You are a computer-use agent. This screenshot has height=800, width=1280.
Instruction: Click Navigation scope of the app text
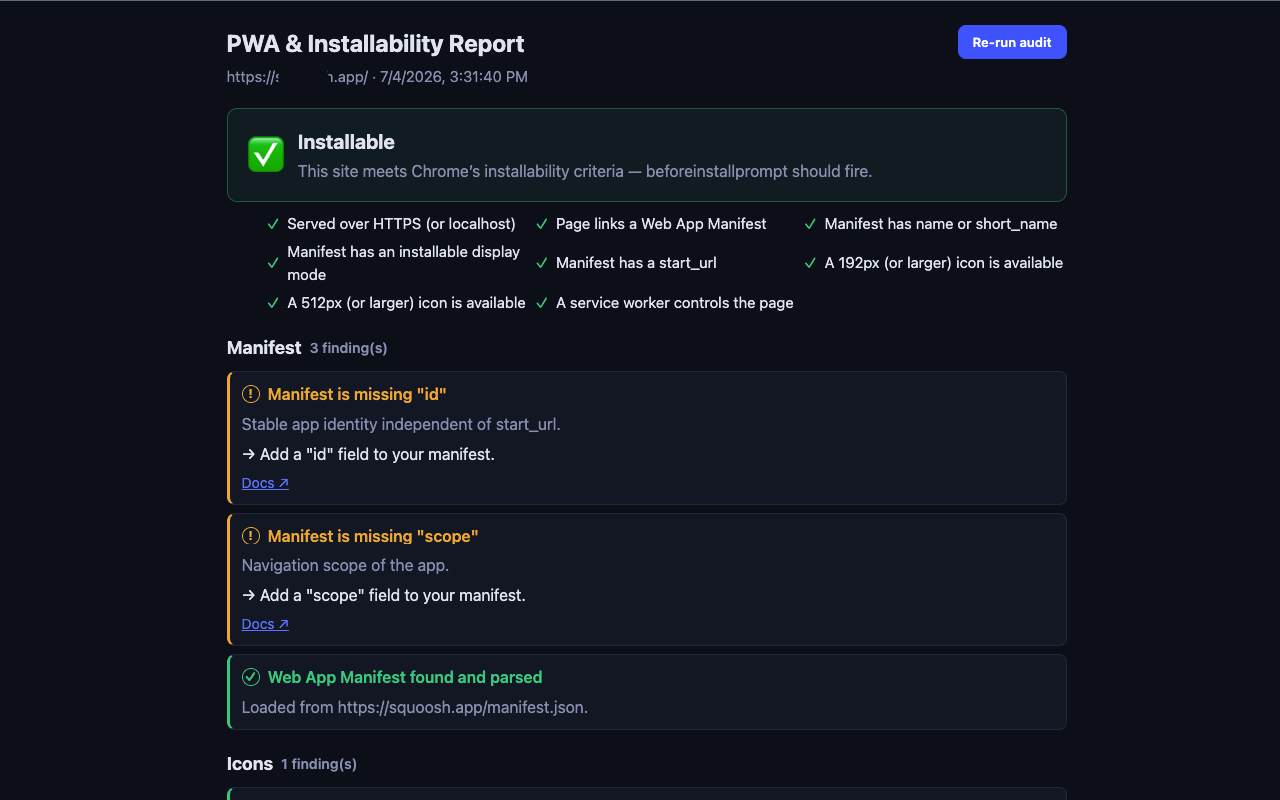(345, 565)
